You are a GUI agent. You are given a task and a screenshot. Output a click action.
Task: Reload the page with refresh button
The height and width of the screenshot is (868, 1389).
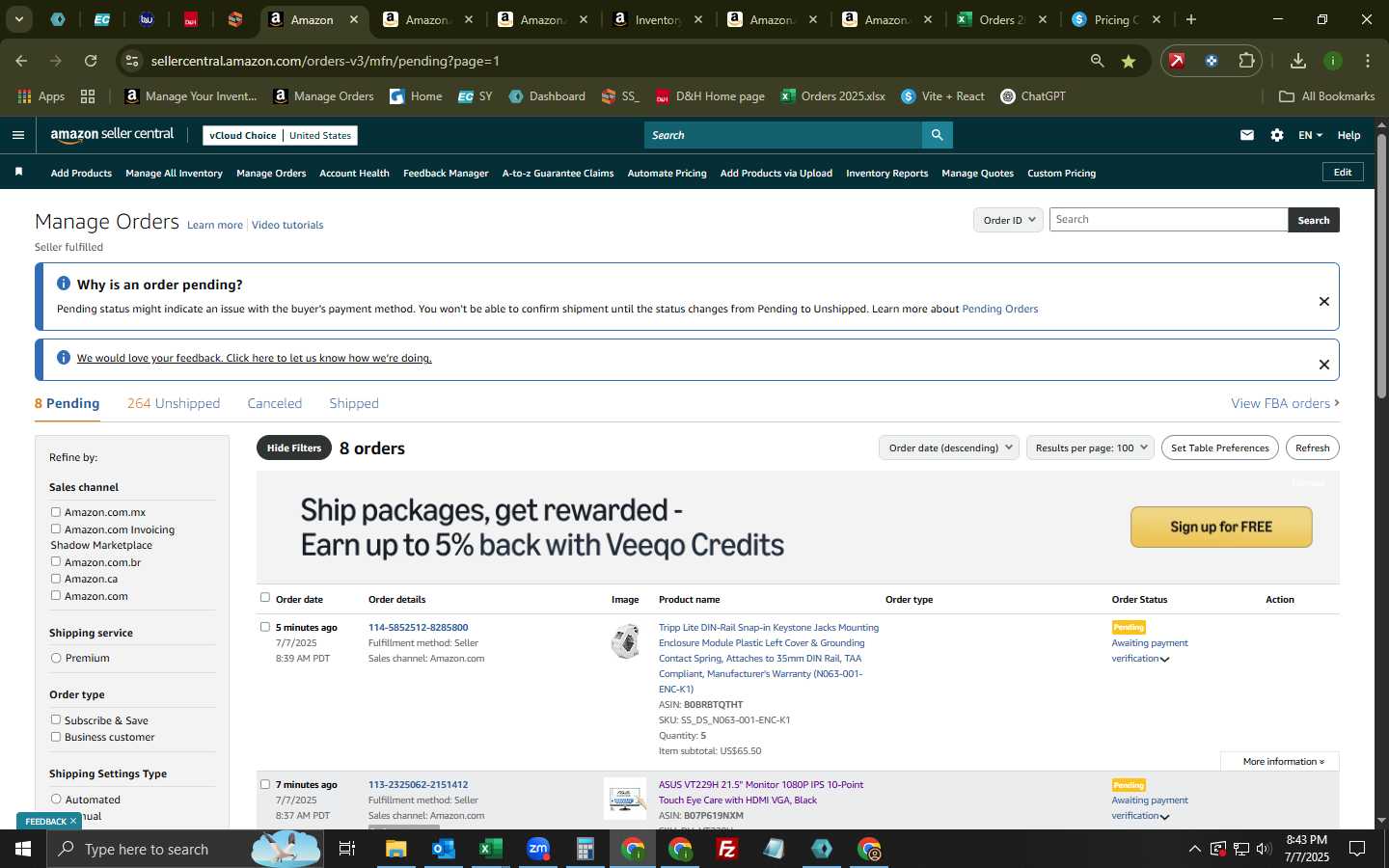pyautogui.click(x=91, y=61)
